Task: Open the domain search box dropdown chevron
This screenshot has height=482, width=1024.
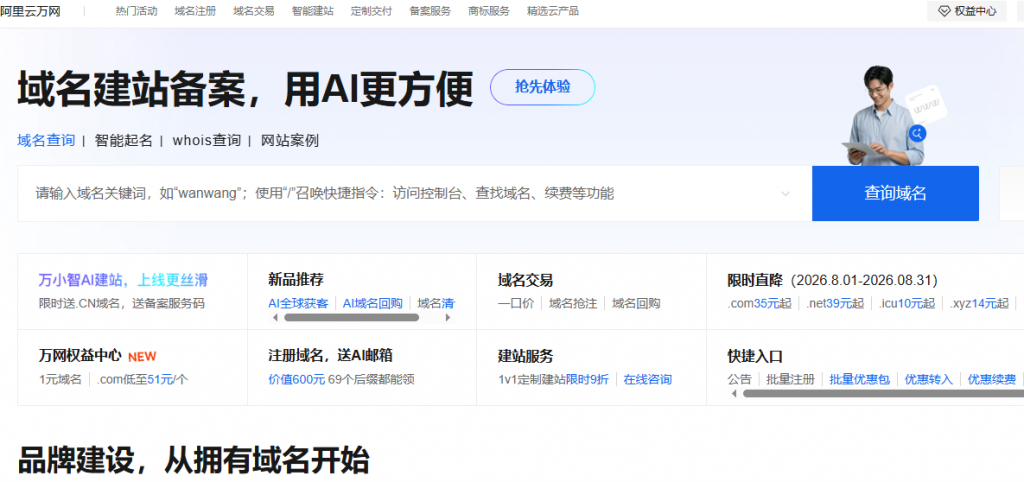Action: 786,194
